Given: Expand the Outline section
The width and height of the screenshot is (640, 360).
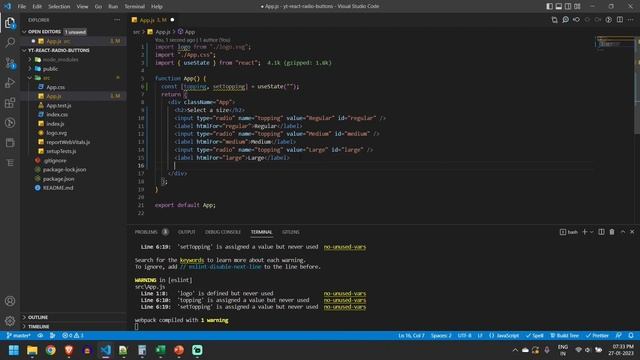Looking at the screenshot, I should 24,317.
